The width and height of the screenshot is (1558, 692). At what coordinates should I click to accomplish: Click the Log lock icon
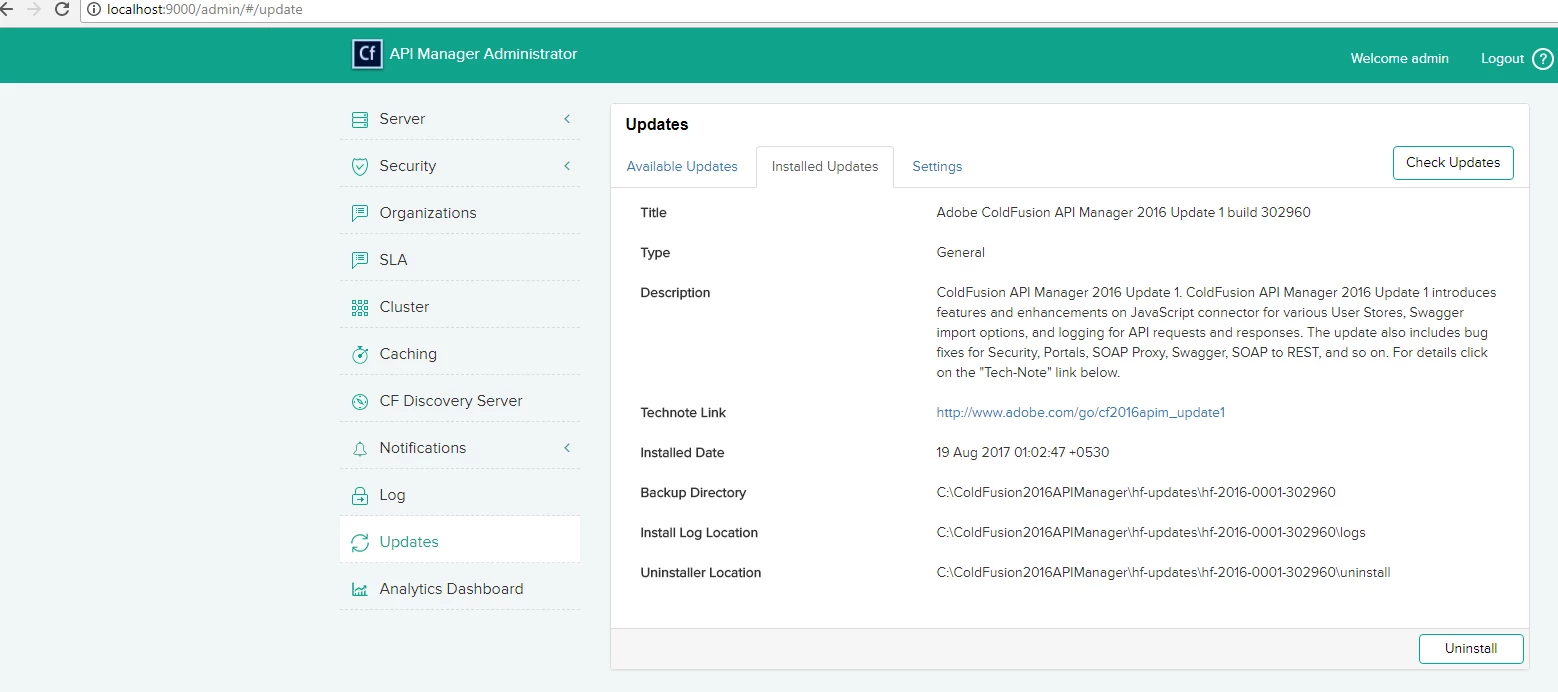(x=360, y=495)
